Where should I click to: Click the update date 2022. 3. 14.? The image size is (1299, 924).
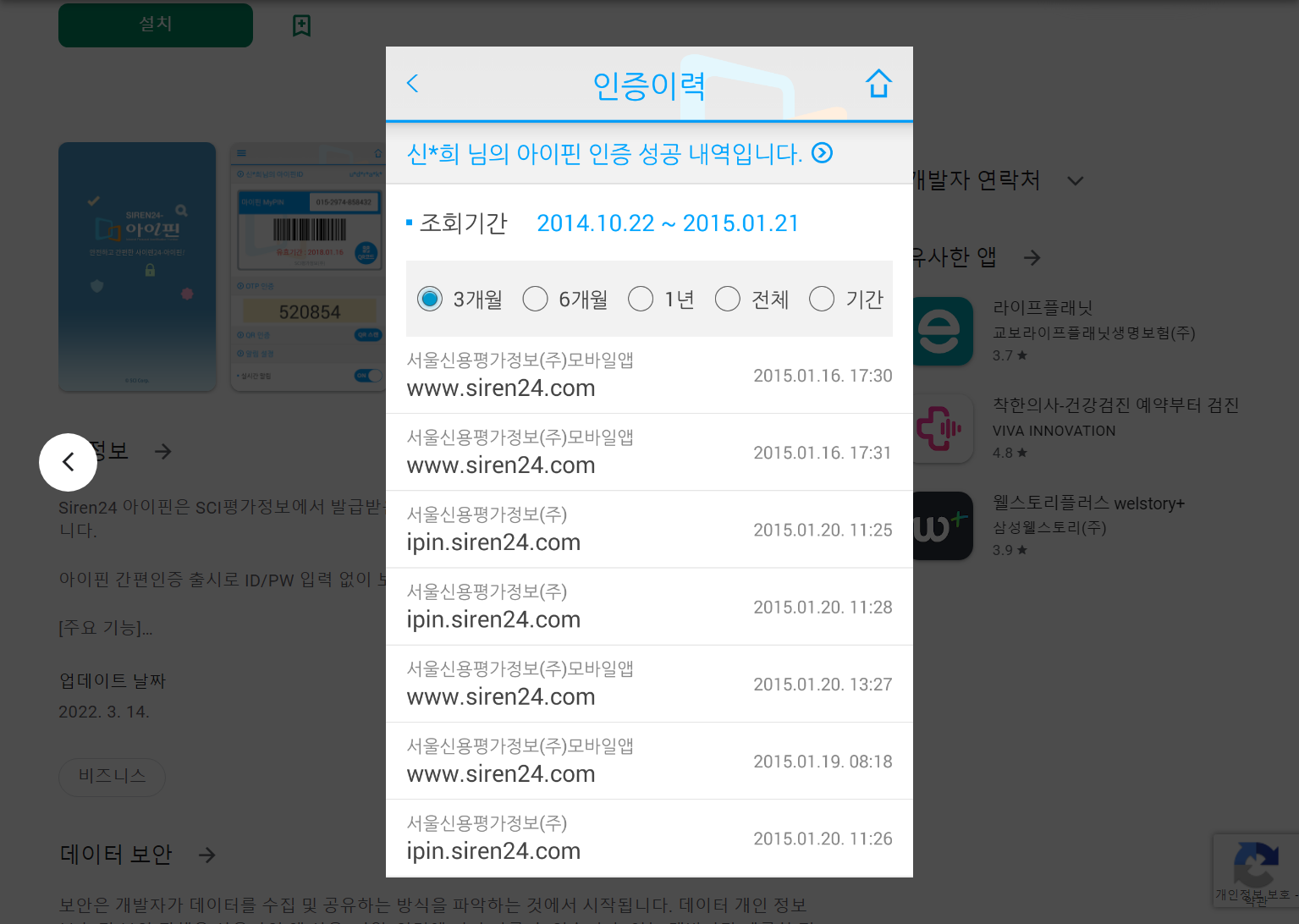(x=104, y=712)
